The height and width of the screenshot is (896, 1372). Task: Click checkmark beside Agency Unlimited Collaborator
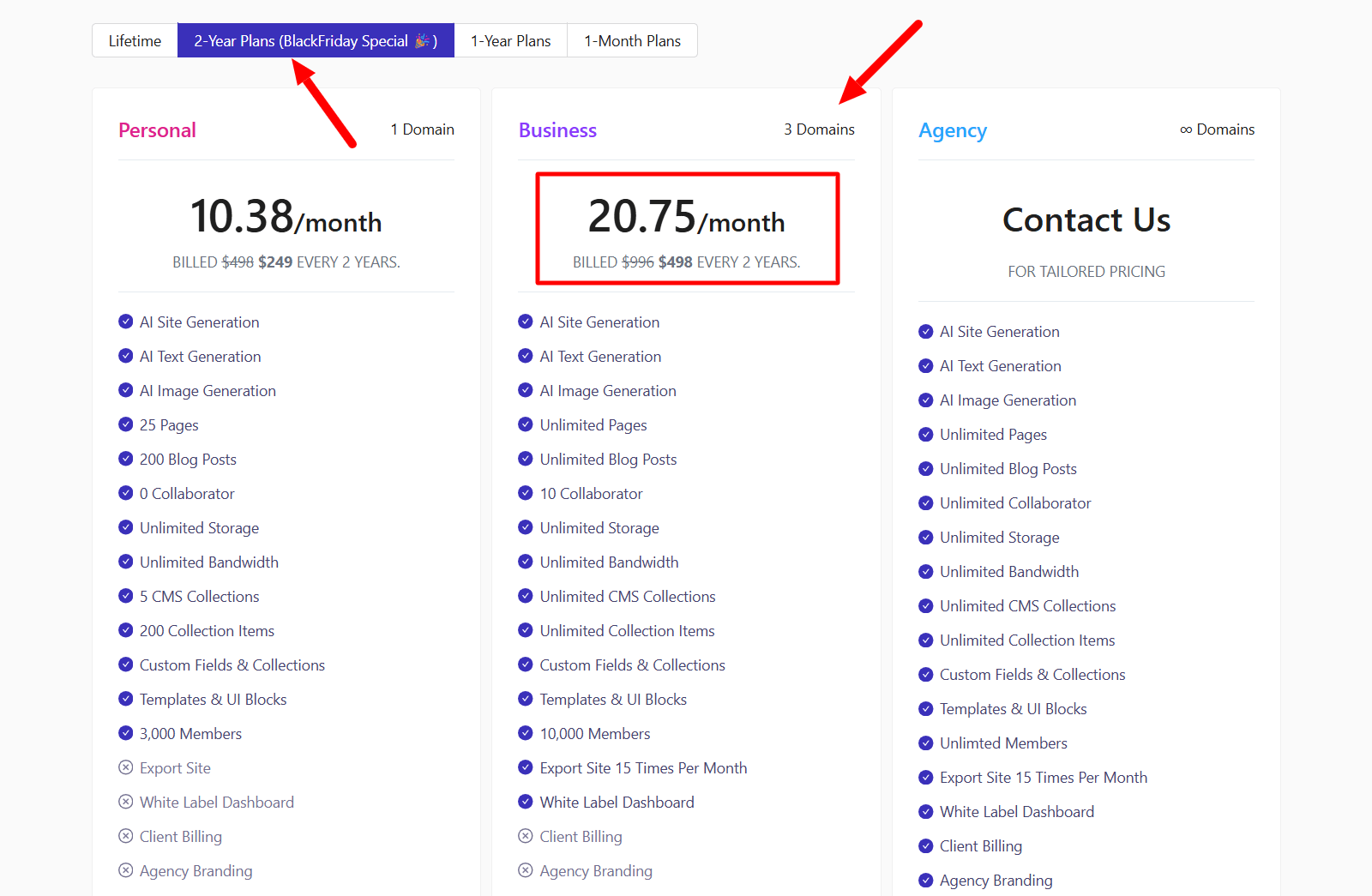tap(926, 503)
